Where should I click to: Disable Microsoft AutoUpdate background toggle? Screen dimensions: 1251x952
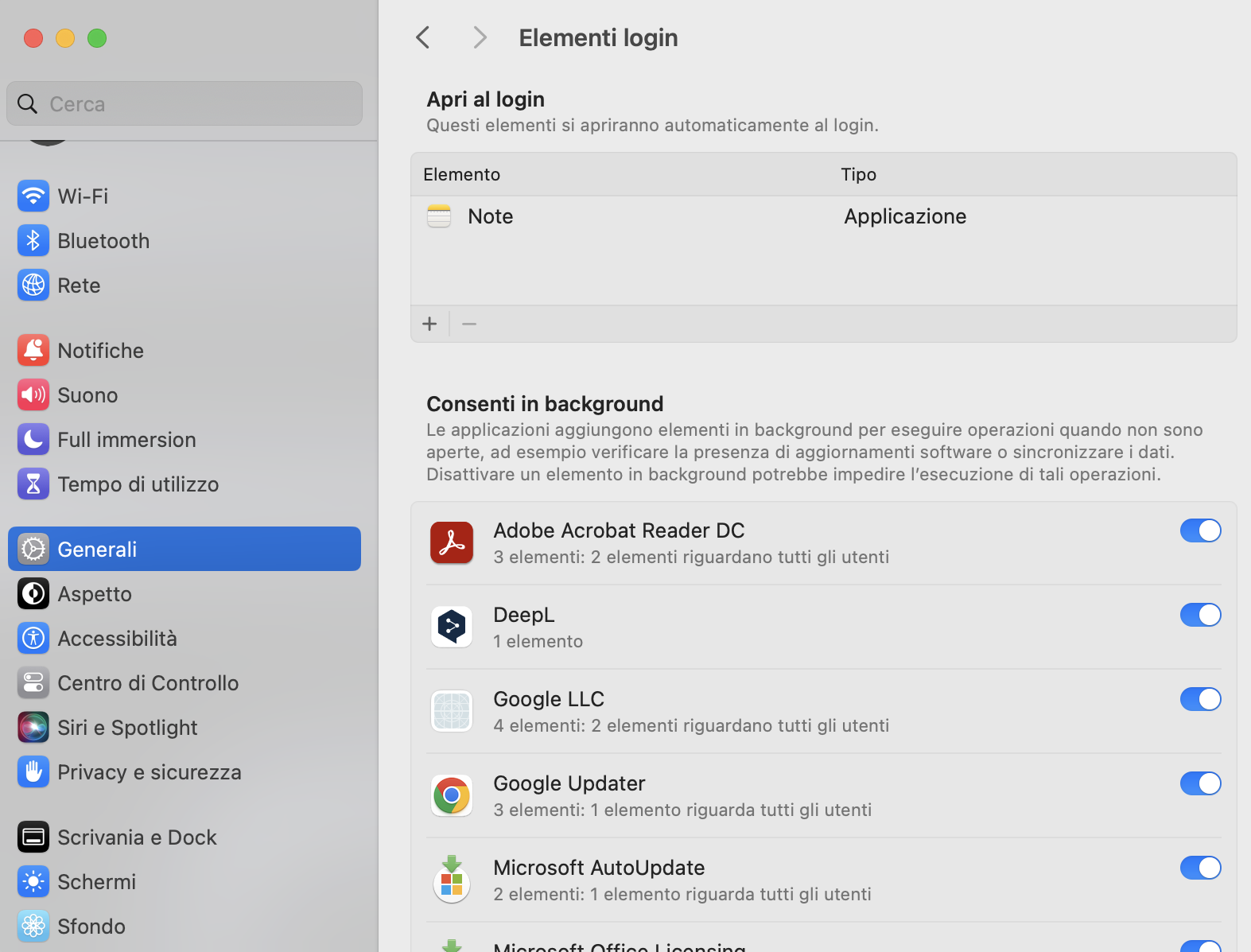pos(1200,868)
